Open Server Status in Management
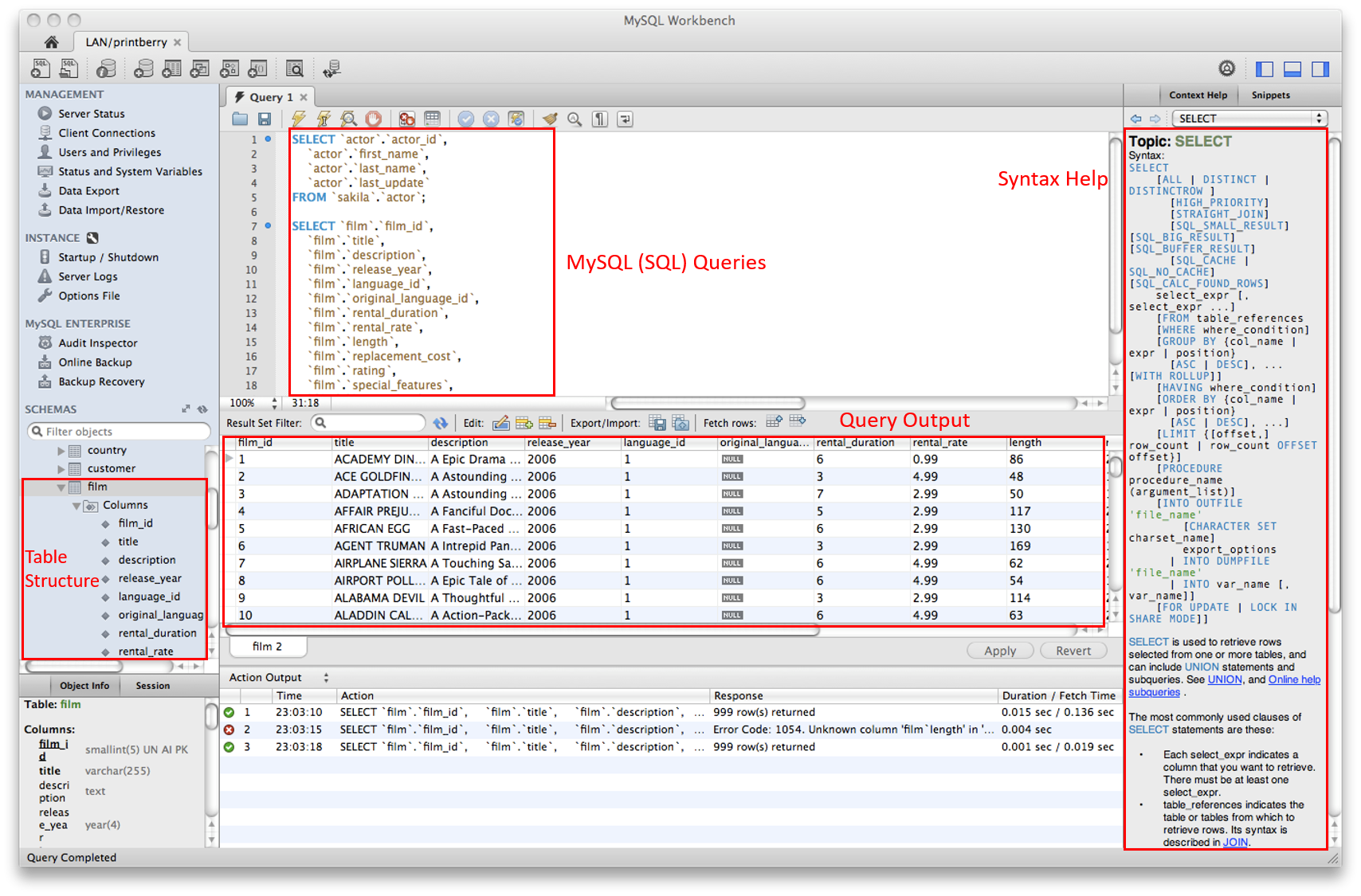The width and height of the screenshot is (1361, 896). [x=91, y=114]
